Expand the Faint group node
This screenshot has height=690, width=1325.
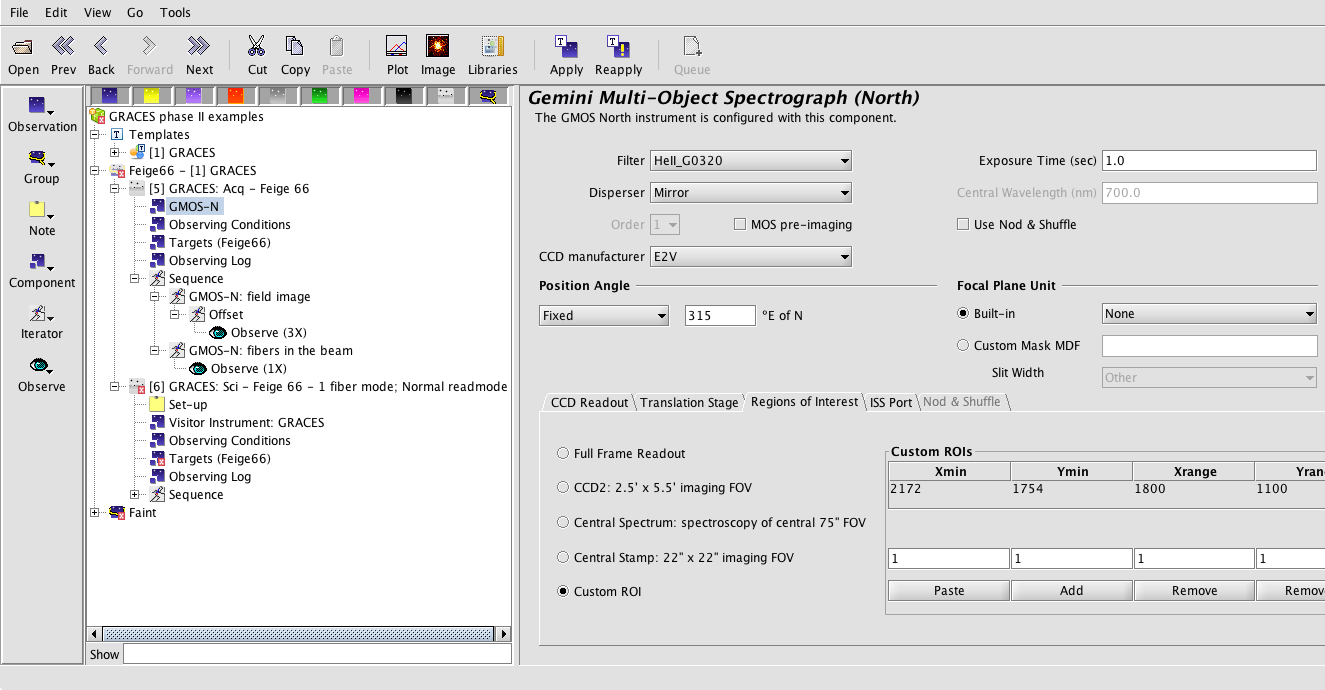tap(96, 512)
